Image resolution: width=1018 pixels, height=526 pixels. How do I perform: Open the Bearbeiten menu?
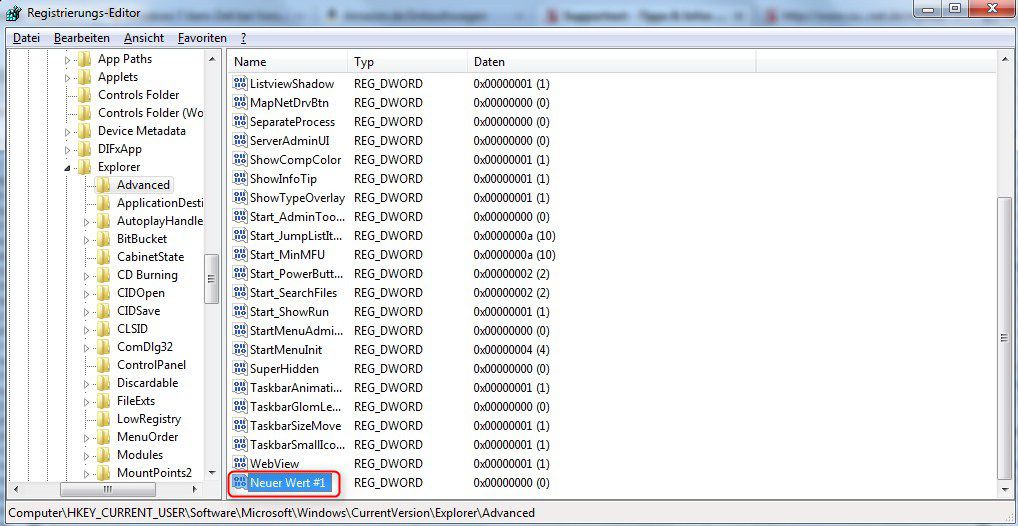(81, 37)
